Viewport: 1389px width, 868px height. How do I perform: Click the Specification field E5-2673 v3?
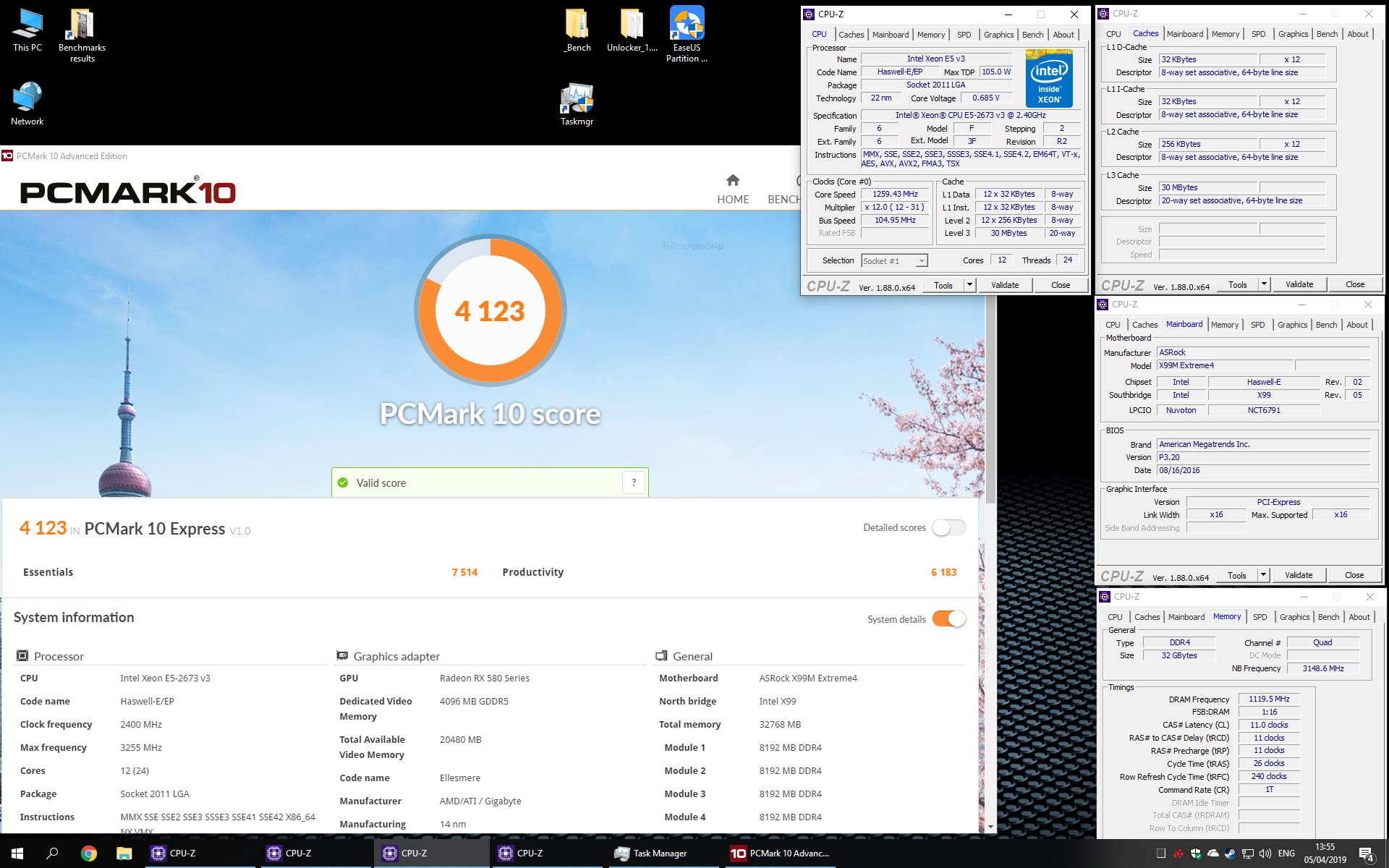pos(970,116)
